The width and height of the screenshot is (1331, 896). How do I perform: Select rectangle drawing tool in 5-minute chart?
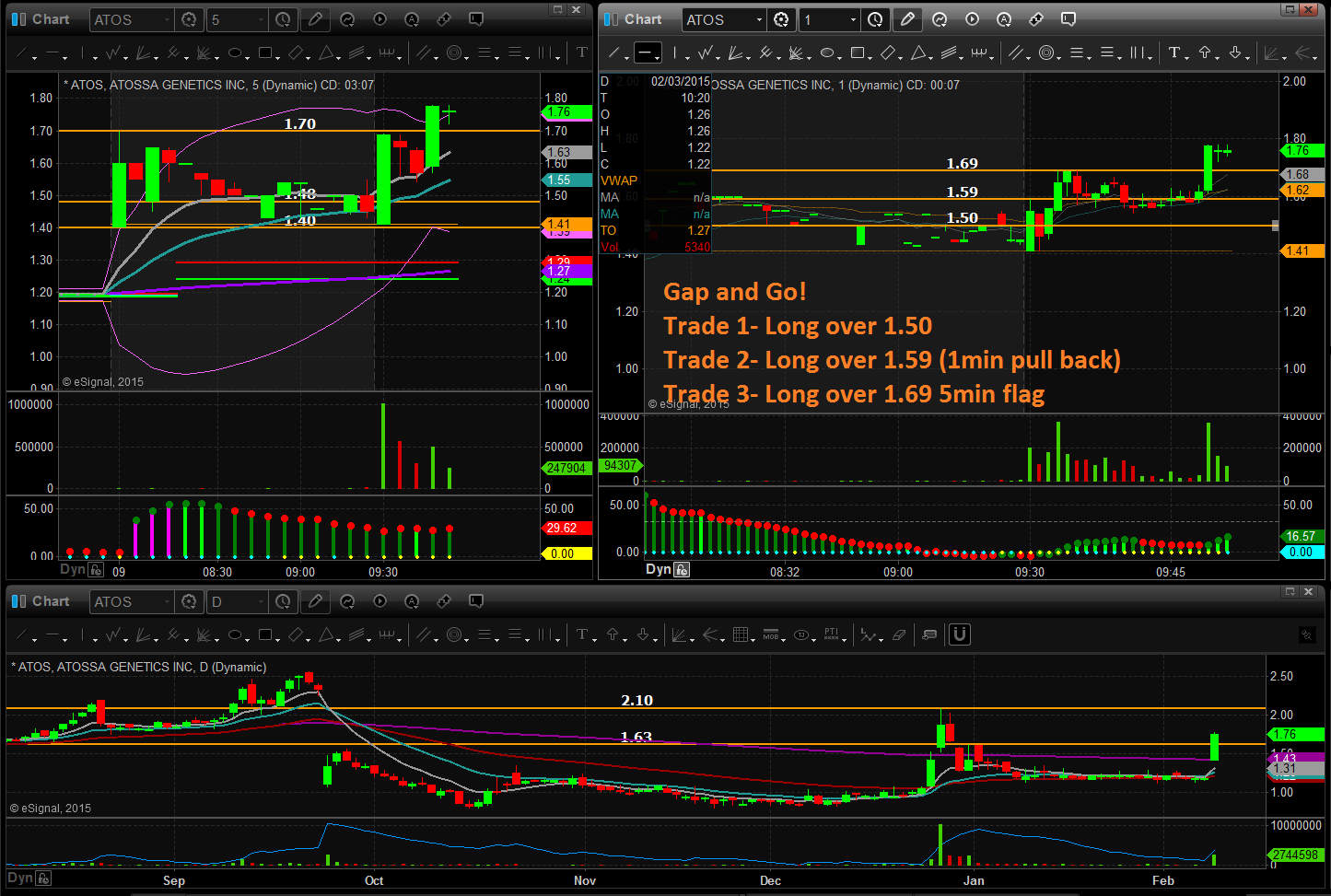coord(265,53)
